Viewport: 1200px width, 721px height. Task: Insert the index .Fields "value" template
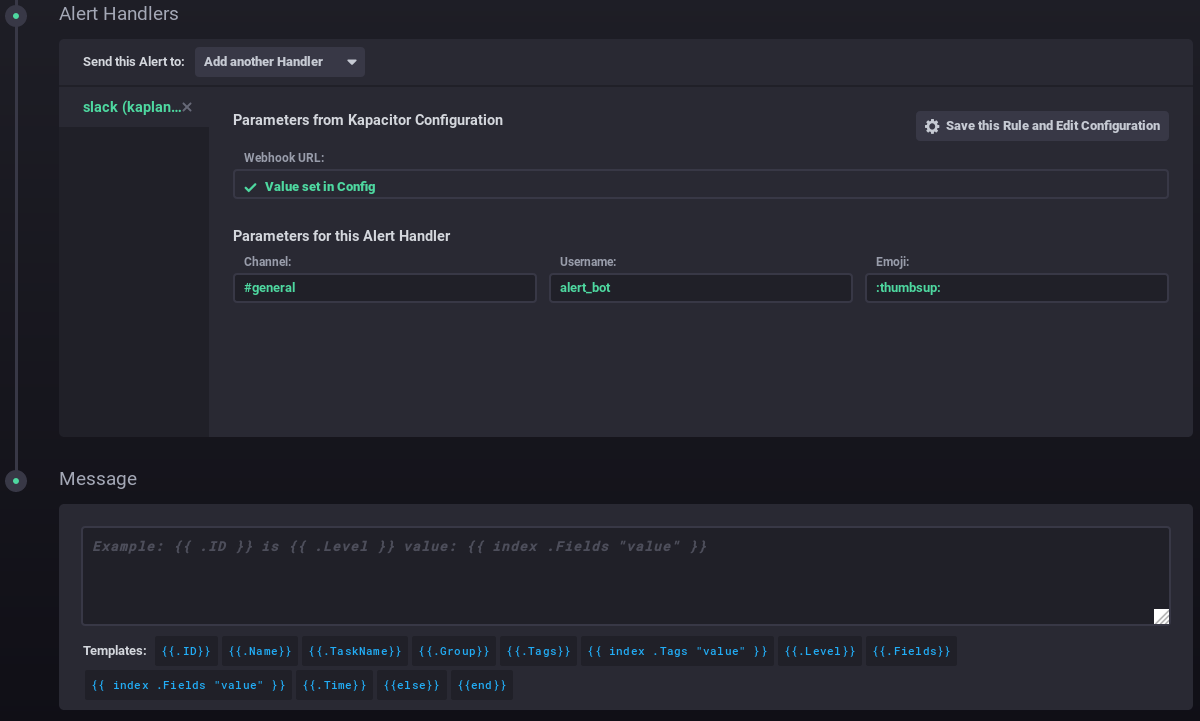point(188,685)
